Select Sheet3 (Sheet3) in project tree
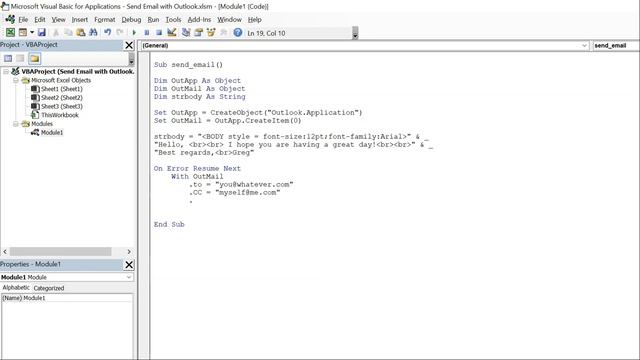640x360 pixels. (x=61, y=106)
